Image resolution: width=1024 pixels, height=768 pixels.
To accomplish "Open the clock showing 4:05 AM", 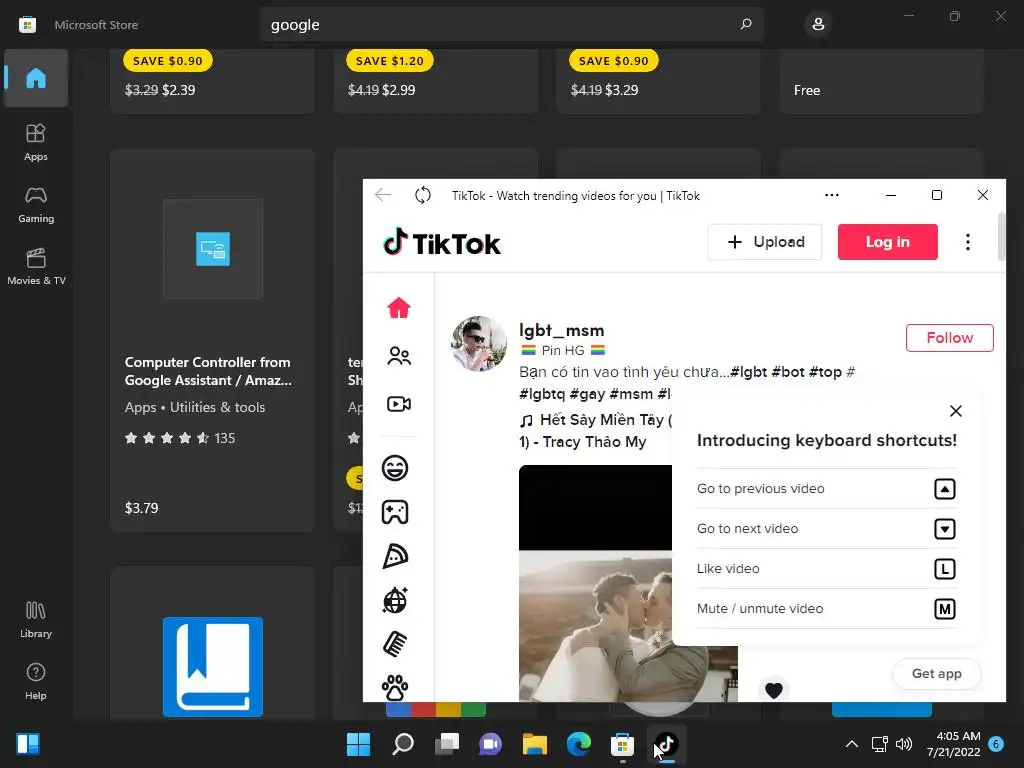I will [954, 744].
